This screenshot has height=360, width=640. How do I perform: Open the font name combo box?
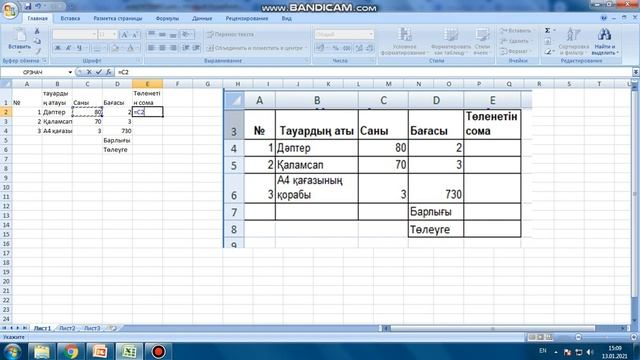75,35
